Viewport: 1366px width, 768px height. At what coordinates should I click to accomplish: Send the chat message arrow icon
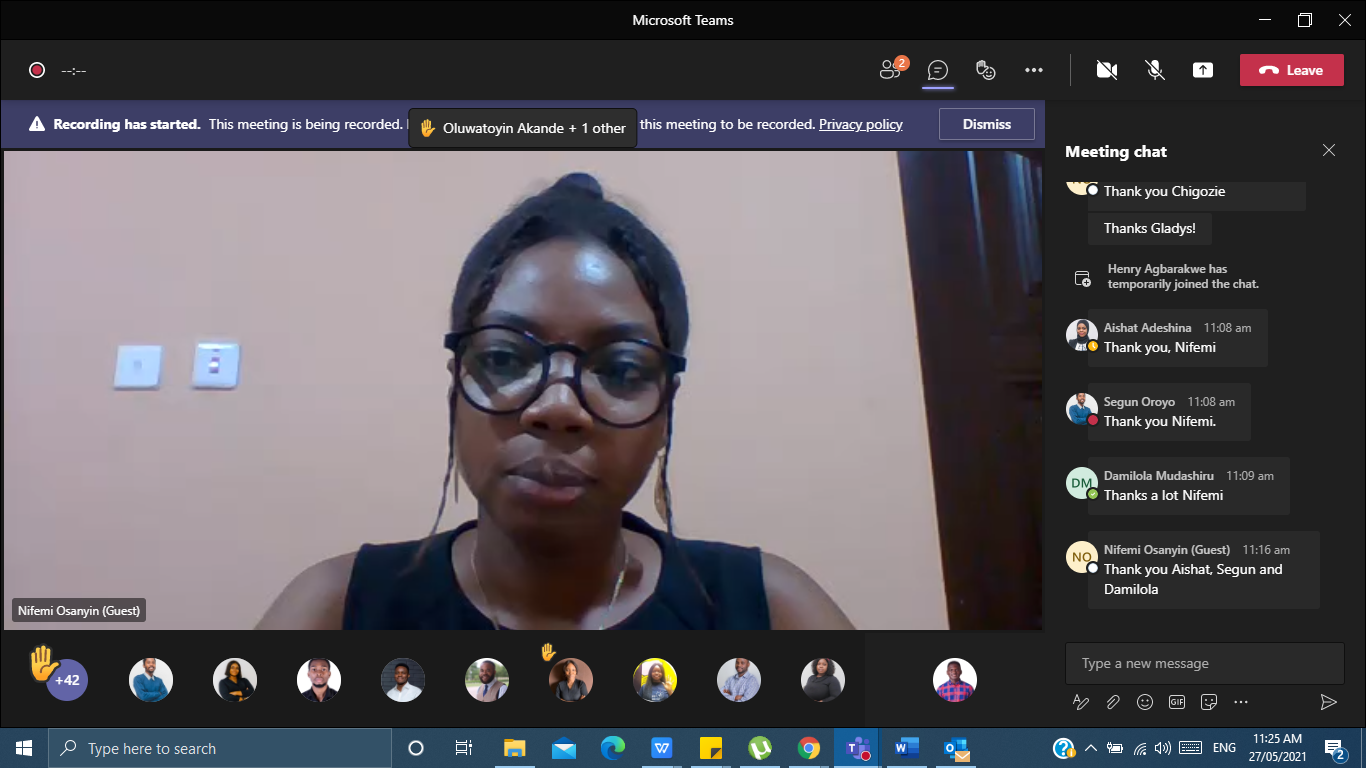(1328, 702)
